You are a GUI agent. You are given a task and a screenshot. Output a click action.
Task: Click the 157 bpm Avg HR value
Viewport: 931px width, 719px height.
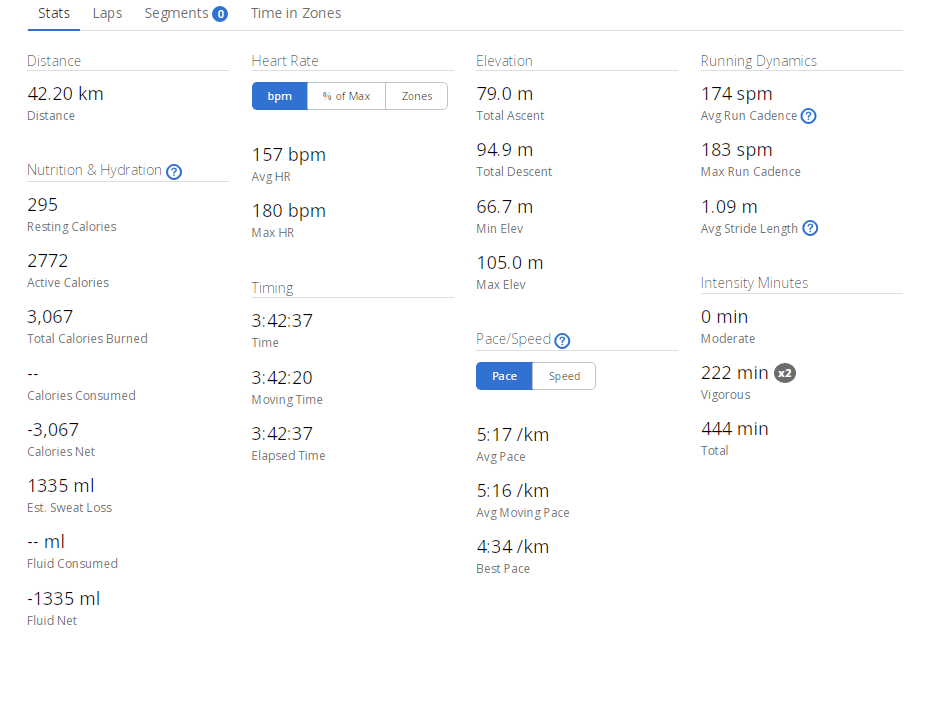[x=288, y=155]
